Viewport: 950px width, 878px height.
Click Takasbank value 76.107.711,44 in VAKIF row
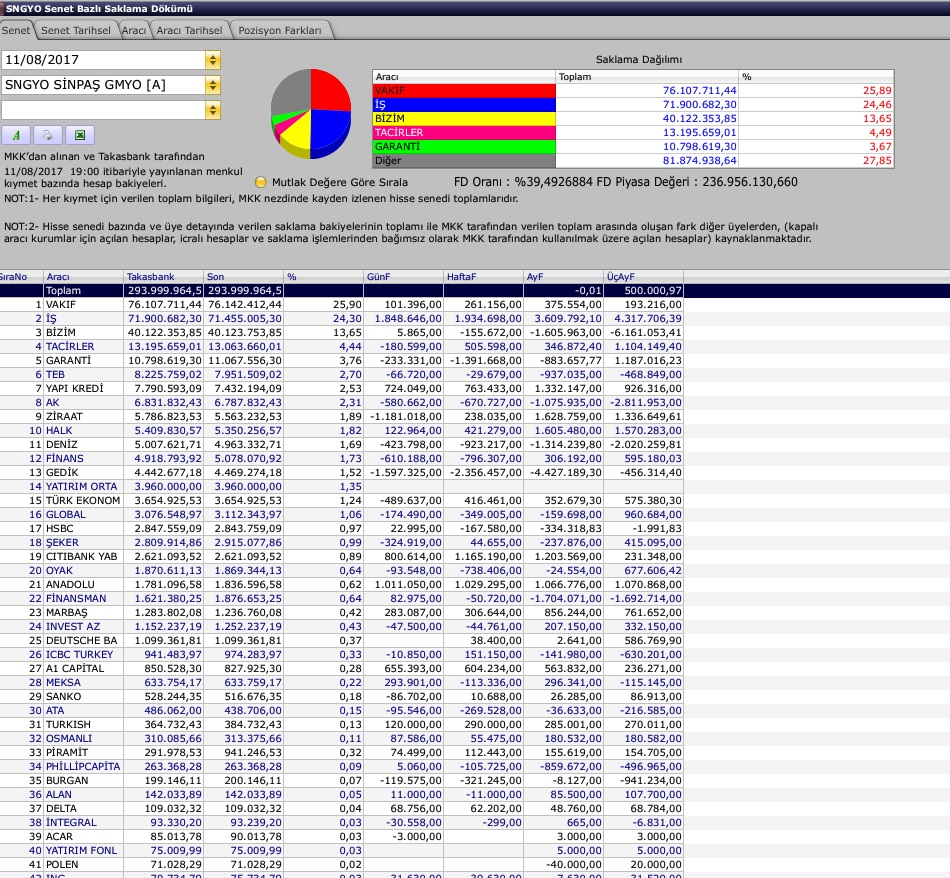pyautogui.click(x=165, y=305)
